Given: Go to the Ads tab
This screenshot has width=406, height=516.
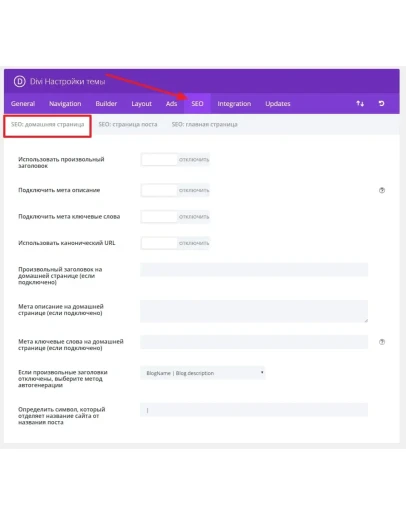Looking at the screenshot, I should click(171, 104).
